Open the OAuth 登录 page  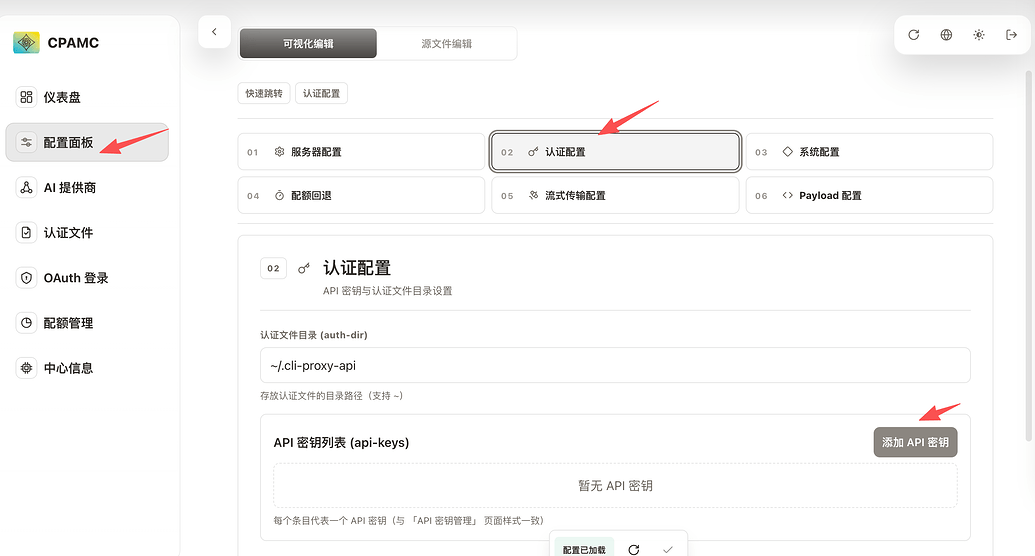click(87, 278)
